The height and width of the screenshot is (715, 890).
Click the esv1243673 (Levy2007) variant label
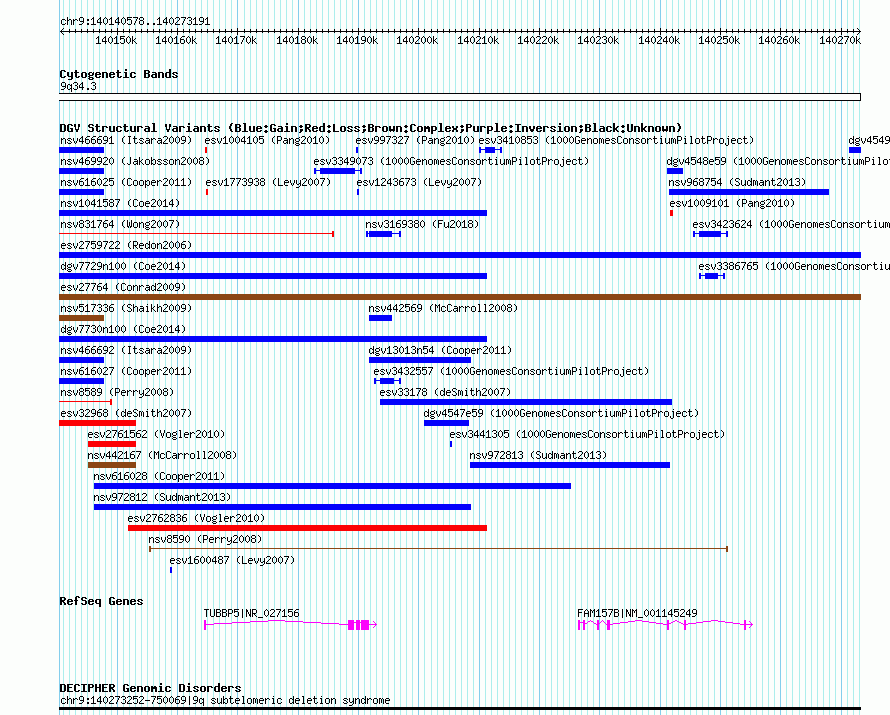pyautogui.click(x=419, y=182)
